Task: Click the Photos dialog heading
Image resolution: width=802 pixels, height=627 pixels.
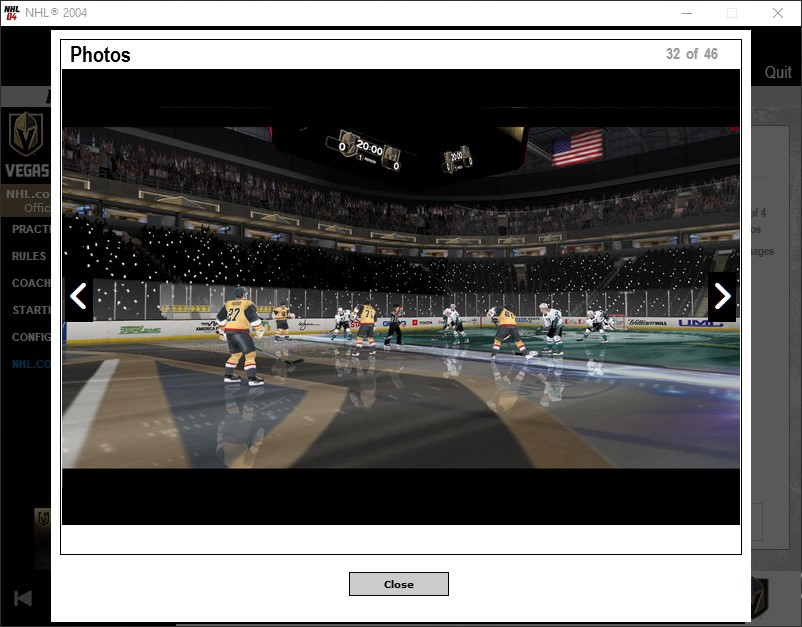Action: pyautogui.click(x=100, y=55)
